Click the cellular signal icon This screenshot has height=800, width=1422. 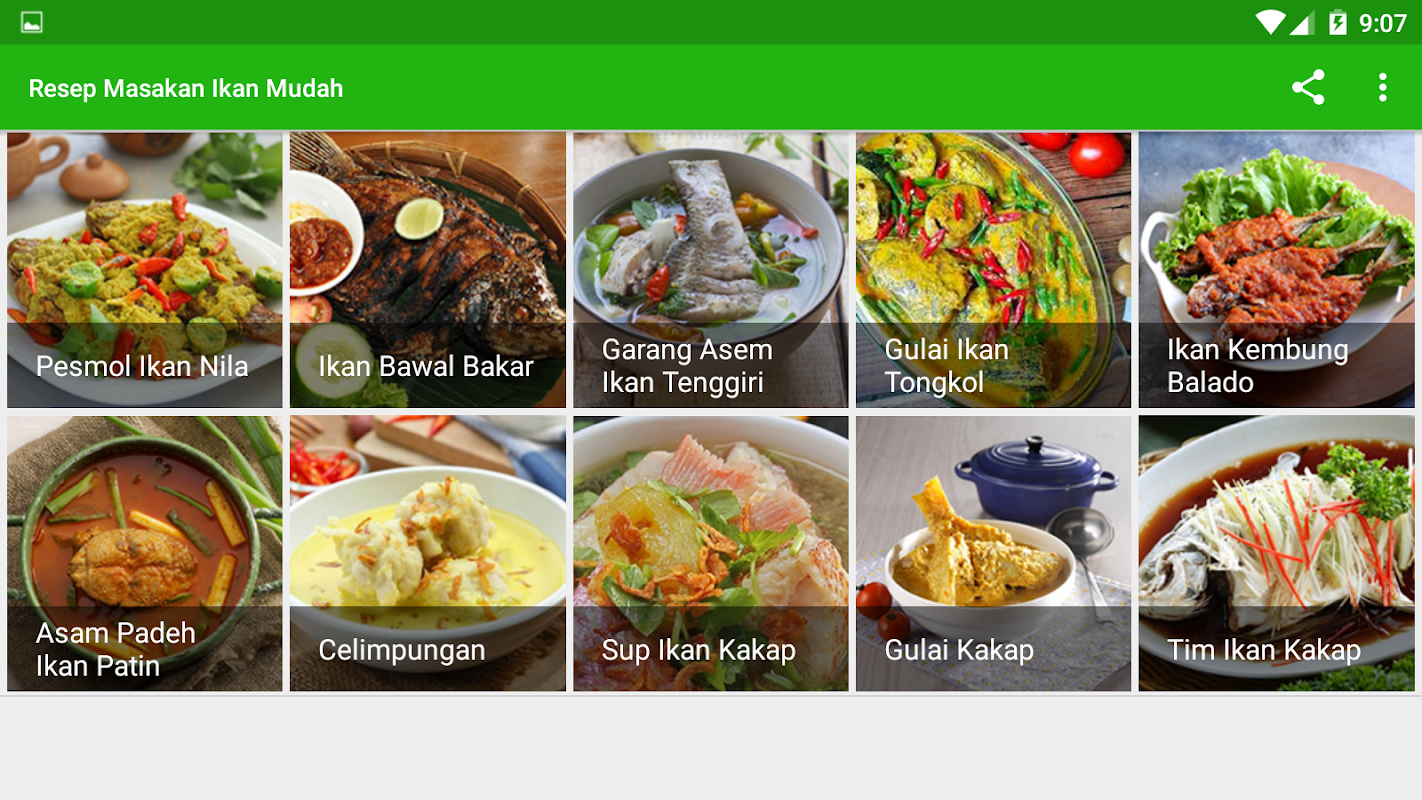click(x=1302, y=22)
